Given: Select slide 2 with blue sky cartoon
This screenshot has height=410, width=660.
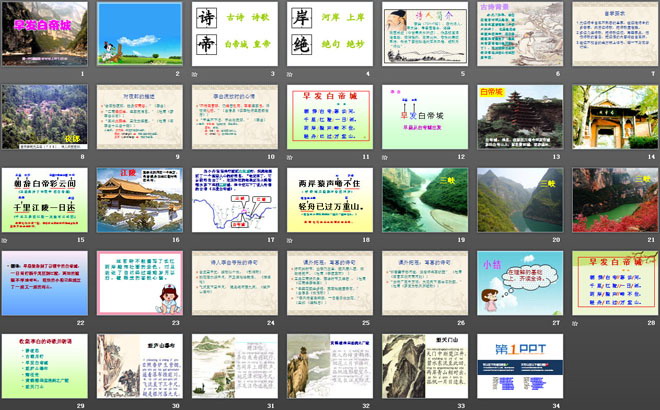Looking at the screenshot, I should point(140,34).
